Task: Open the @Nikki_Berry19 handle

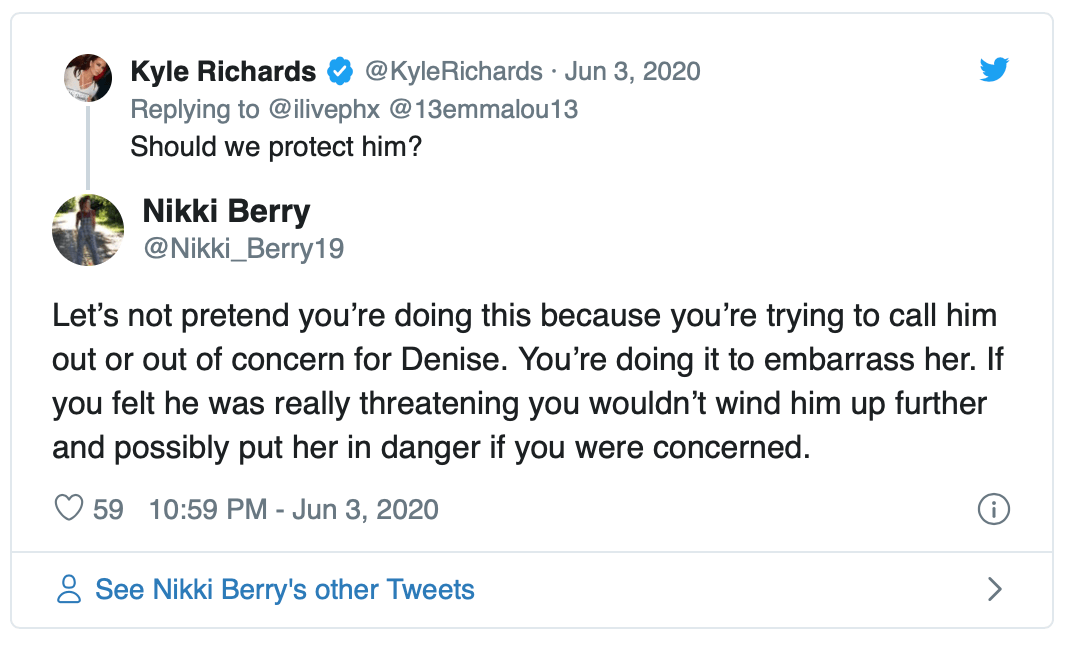Action: 243,248
